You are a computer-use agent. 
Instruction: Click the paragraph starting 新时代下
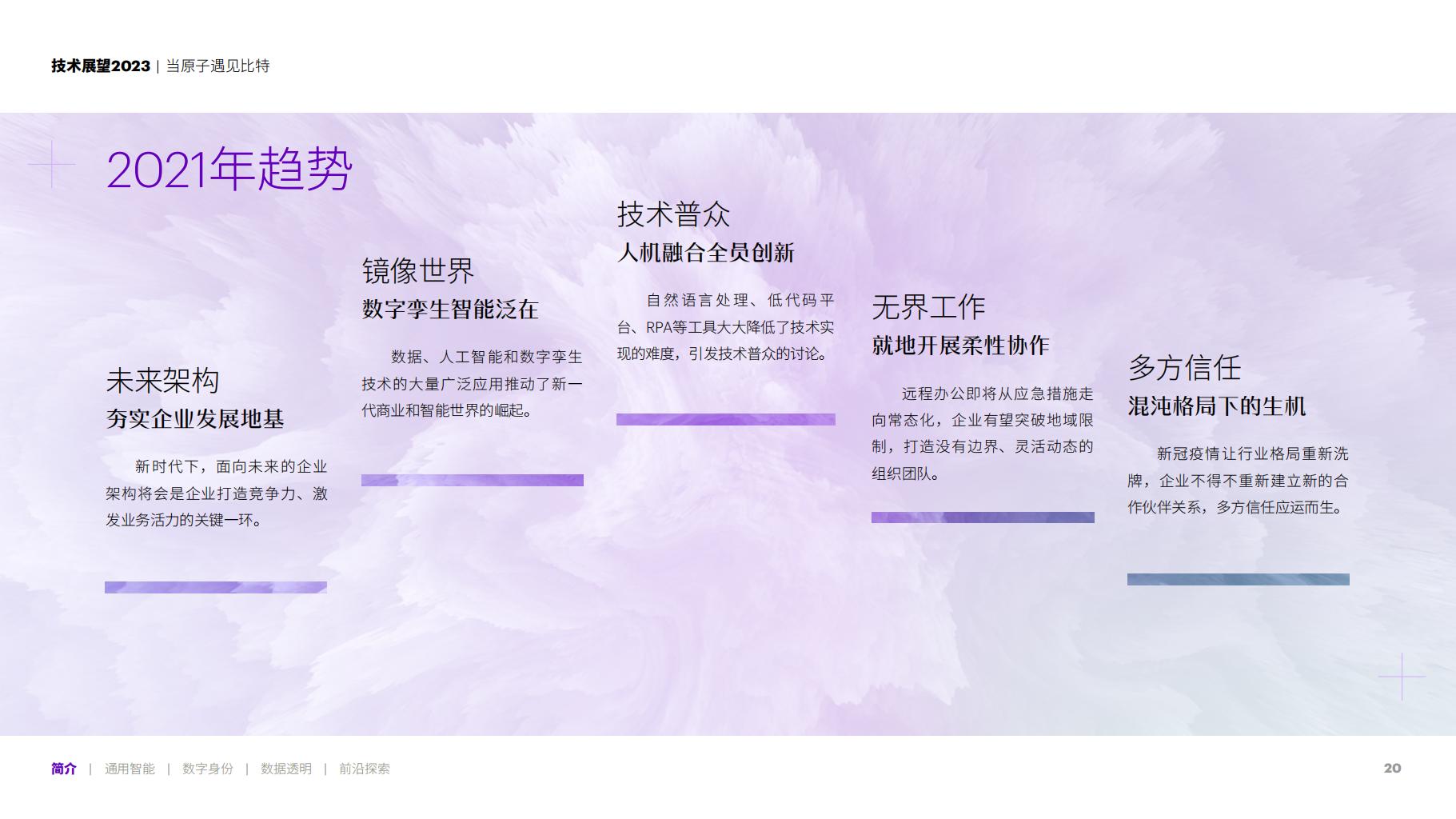(217, 493)
